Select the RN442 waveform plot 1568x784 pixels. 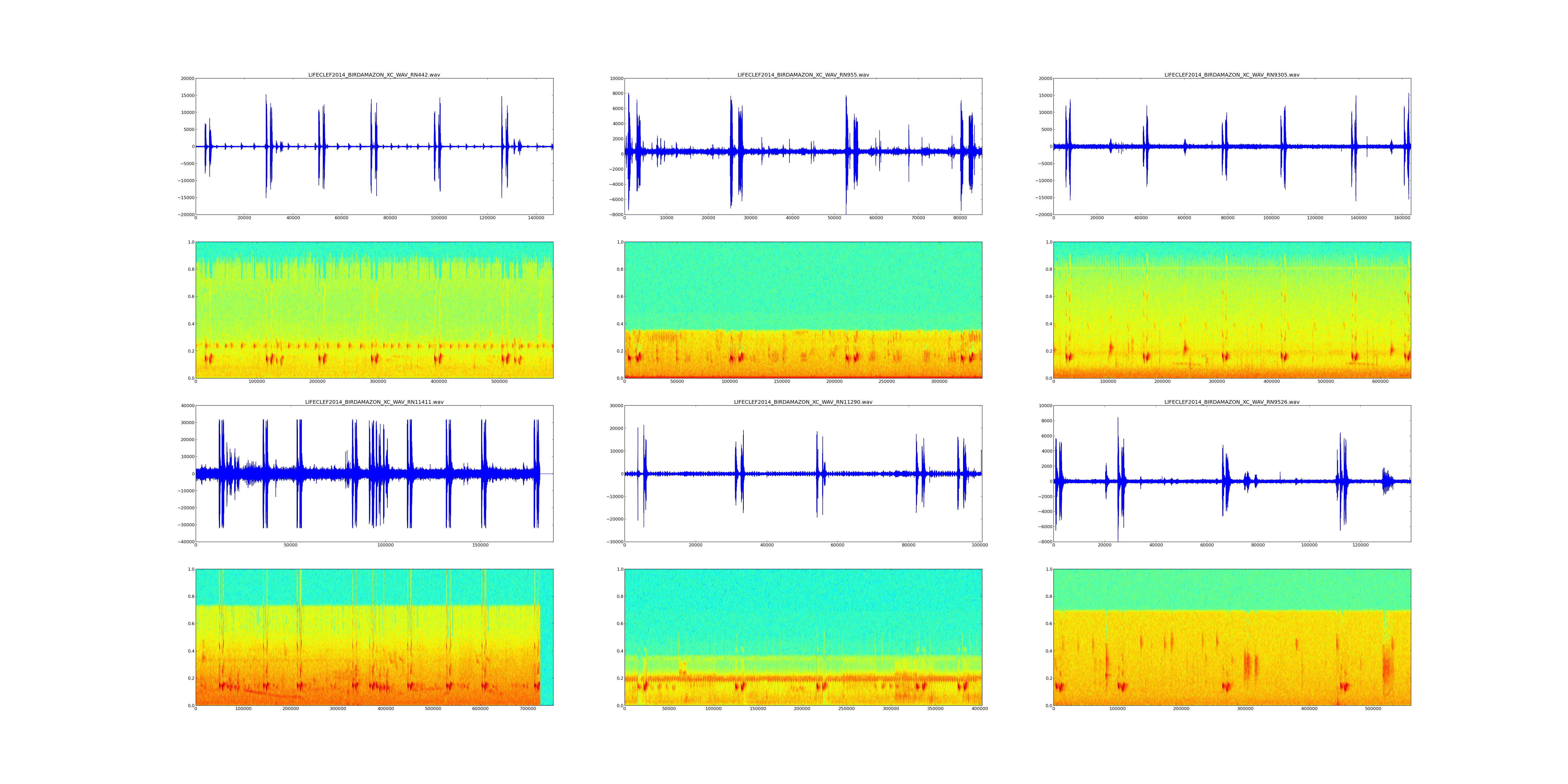374,146
